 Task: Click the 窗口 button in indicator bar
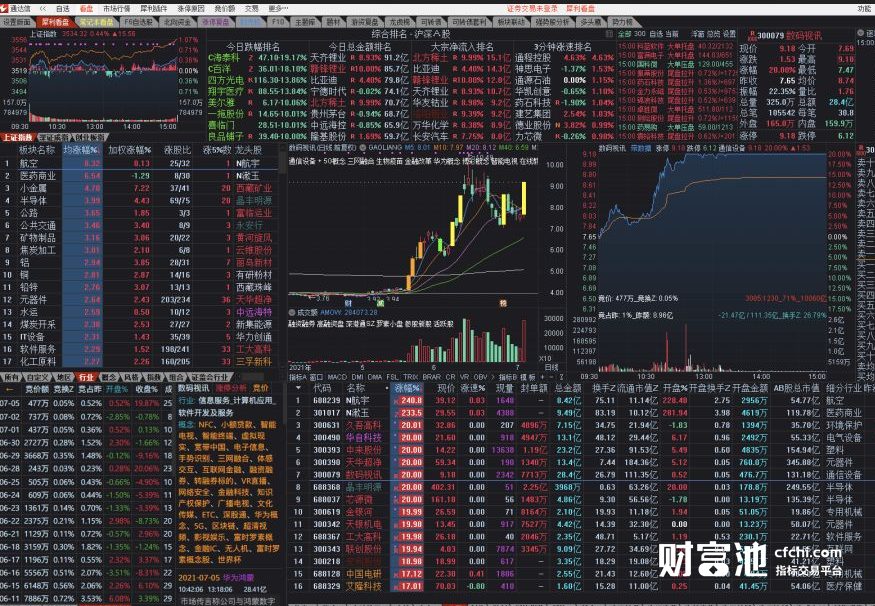316,377
